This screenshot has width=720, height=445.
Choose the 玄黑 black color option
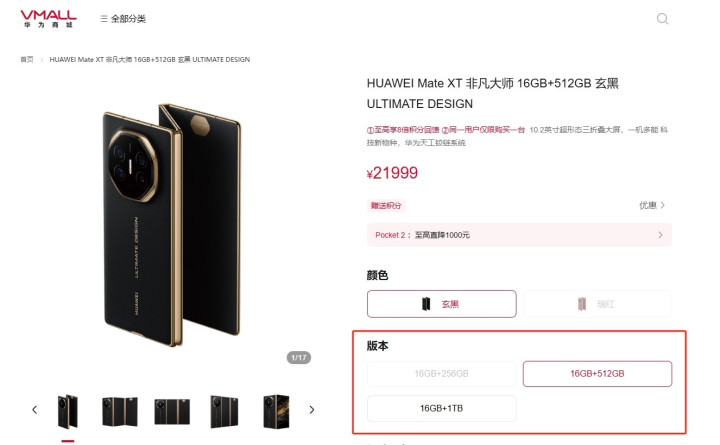click(x=442, y=304)
